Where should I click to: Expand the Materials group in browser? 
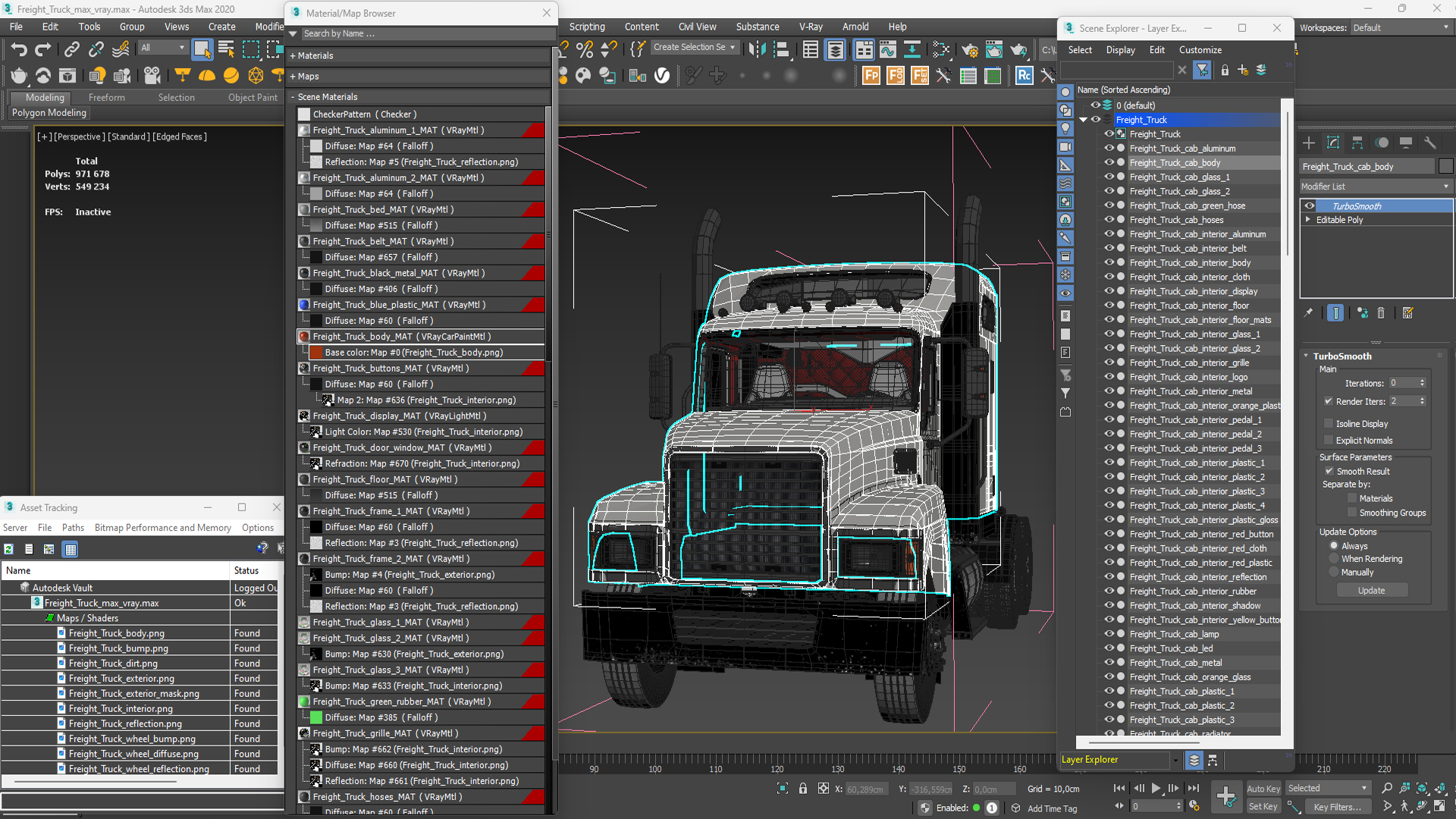pyautogui.click(x=292, y=55)
